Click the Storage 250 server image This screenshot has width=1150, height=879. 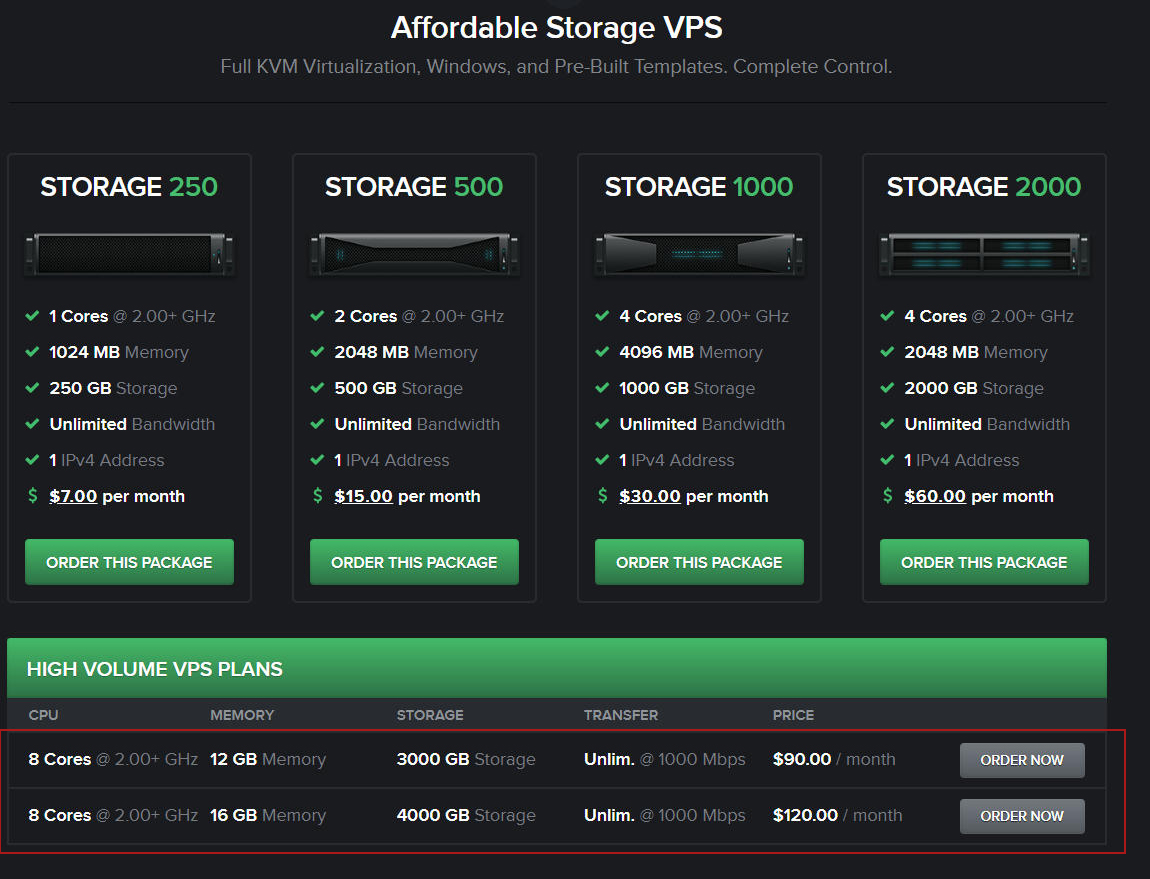point(129,254)
